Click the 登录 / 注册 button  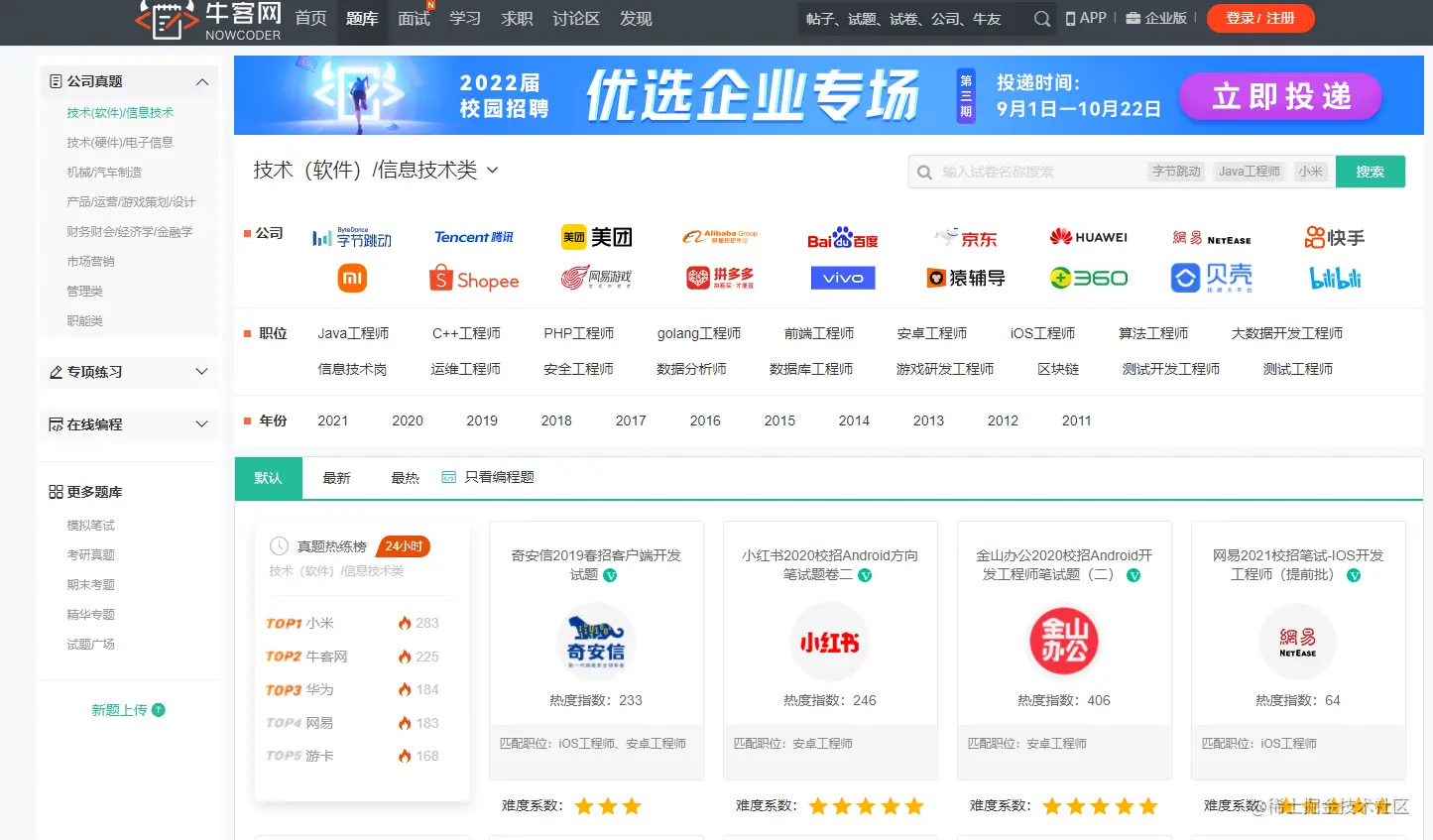(1260, 18)
